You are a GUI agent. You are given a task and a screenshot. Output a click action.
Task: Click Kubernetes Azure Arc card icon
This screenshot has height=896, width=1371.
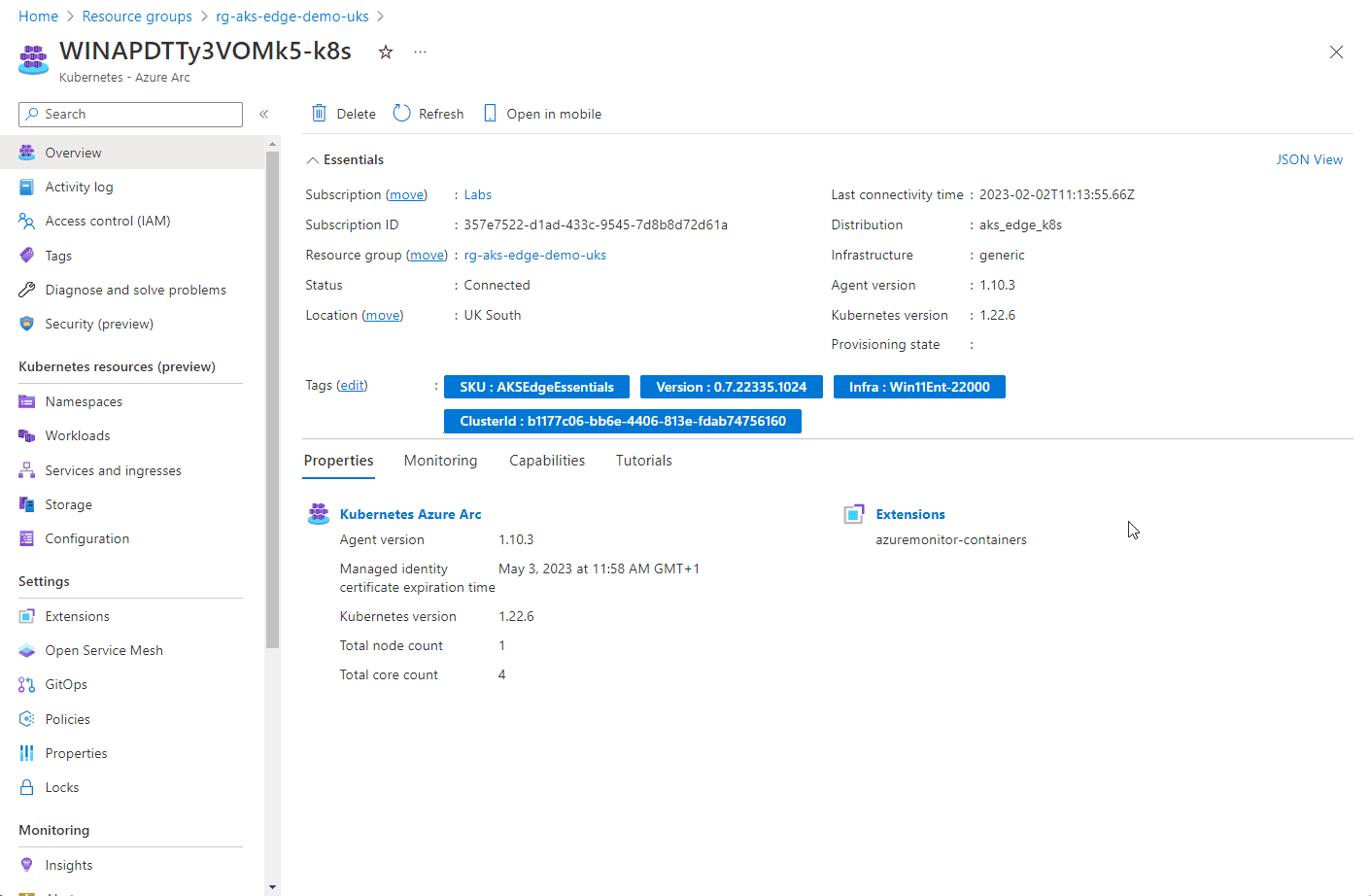tap(319, 514)
